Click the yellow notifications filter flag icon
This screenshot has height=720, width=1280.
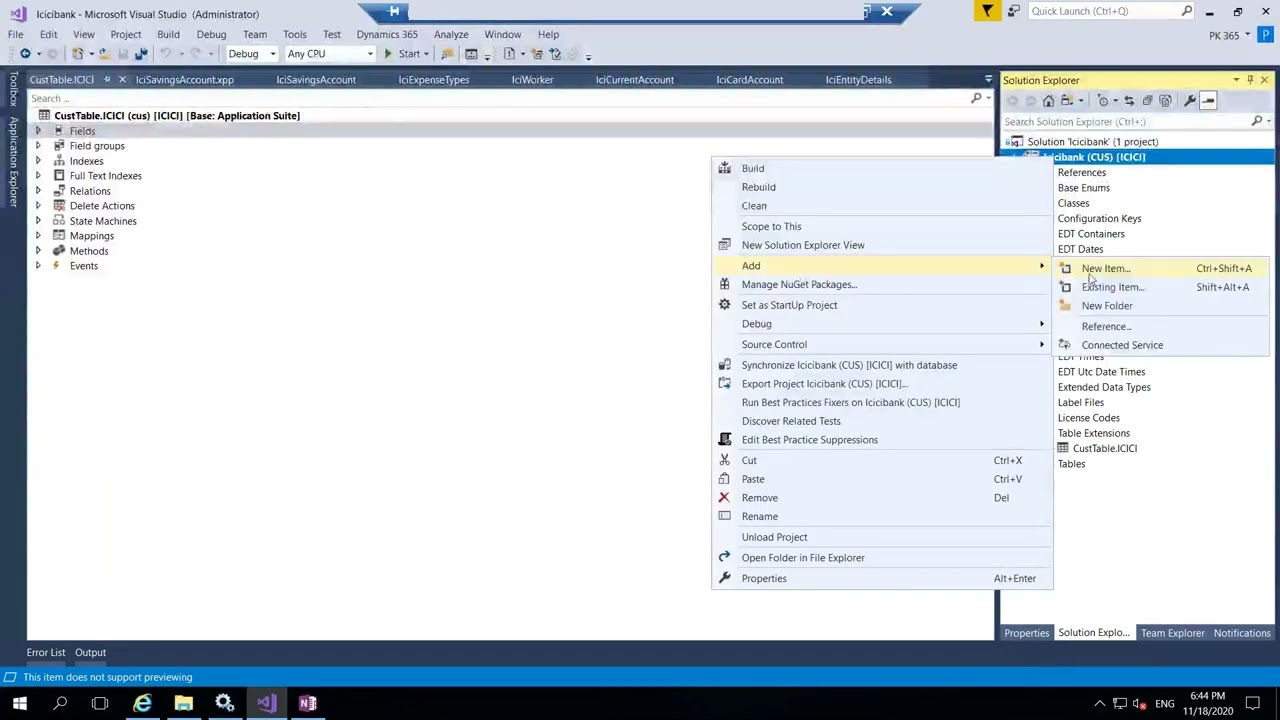(987, 11)
